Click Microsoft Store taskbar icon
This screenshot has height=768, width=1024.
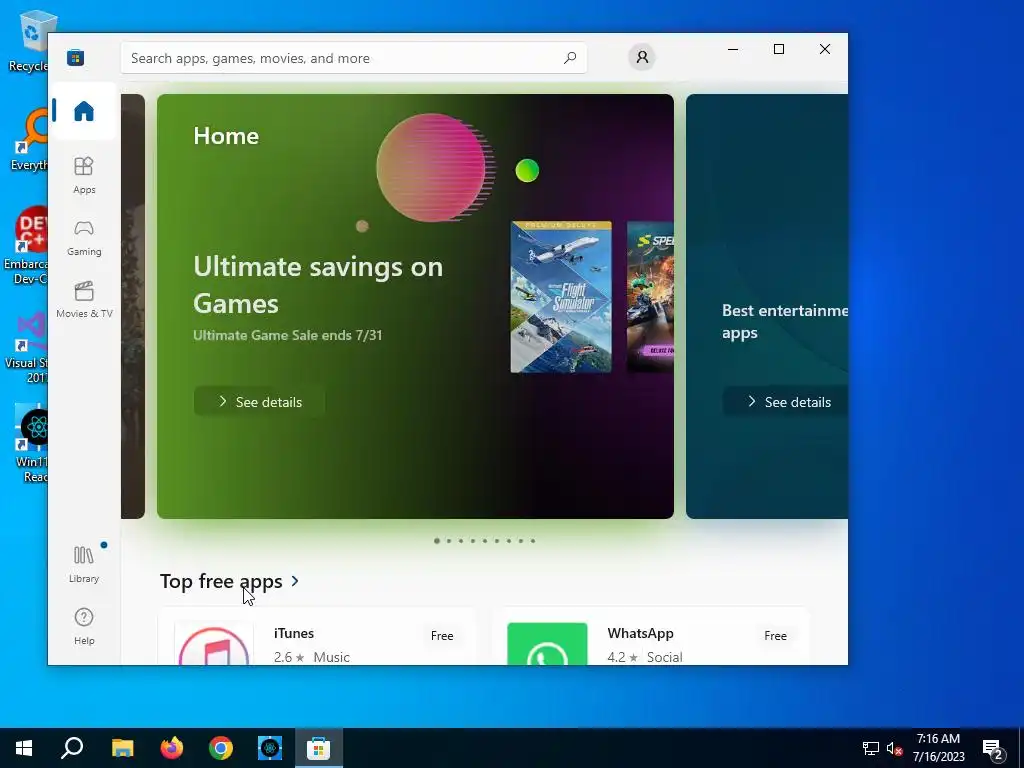pos(319,748)
